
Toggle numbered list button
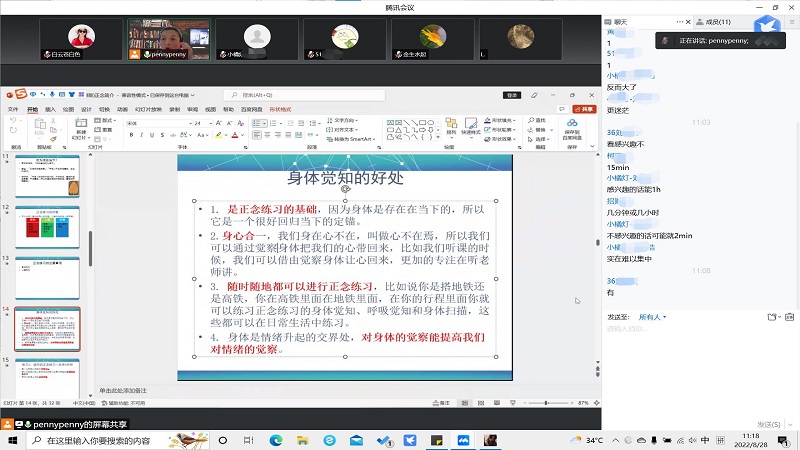(273, 123)
